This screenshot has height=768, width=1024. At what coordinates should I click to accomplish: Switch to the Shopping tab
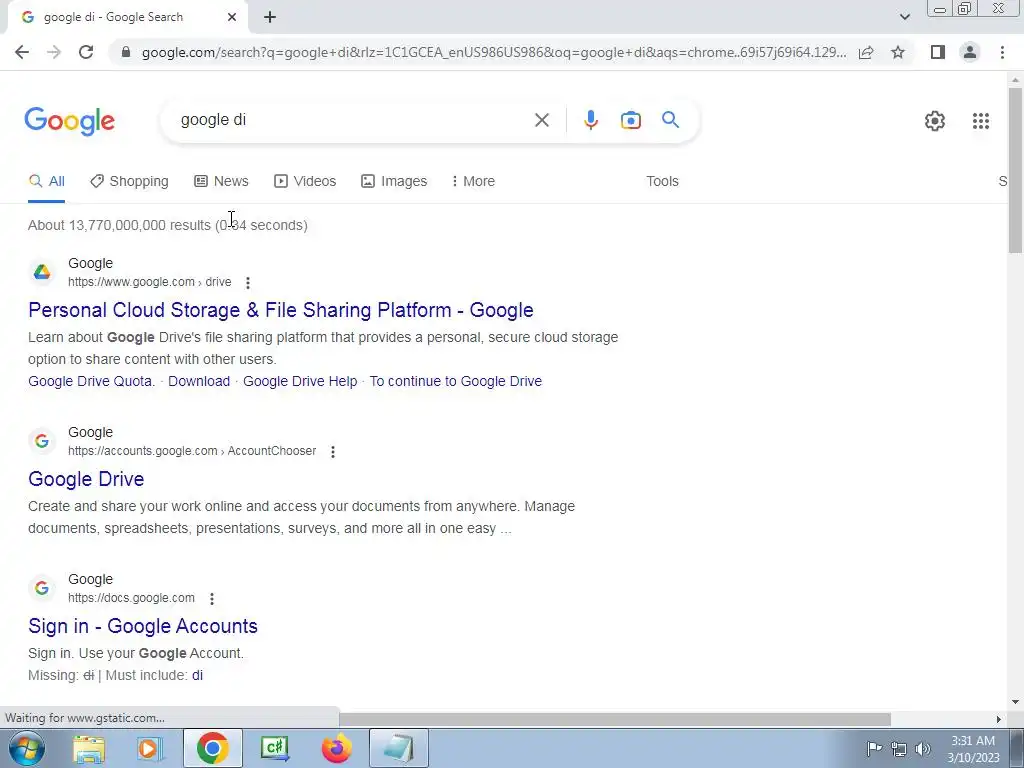point(129,182)
